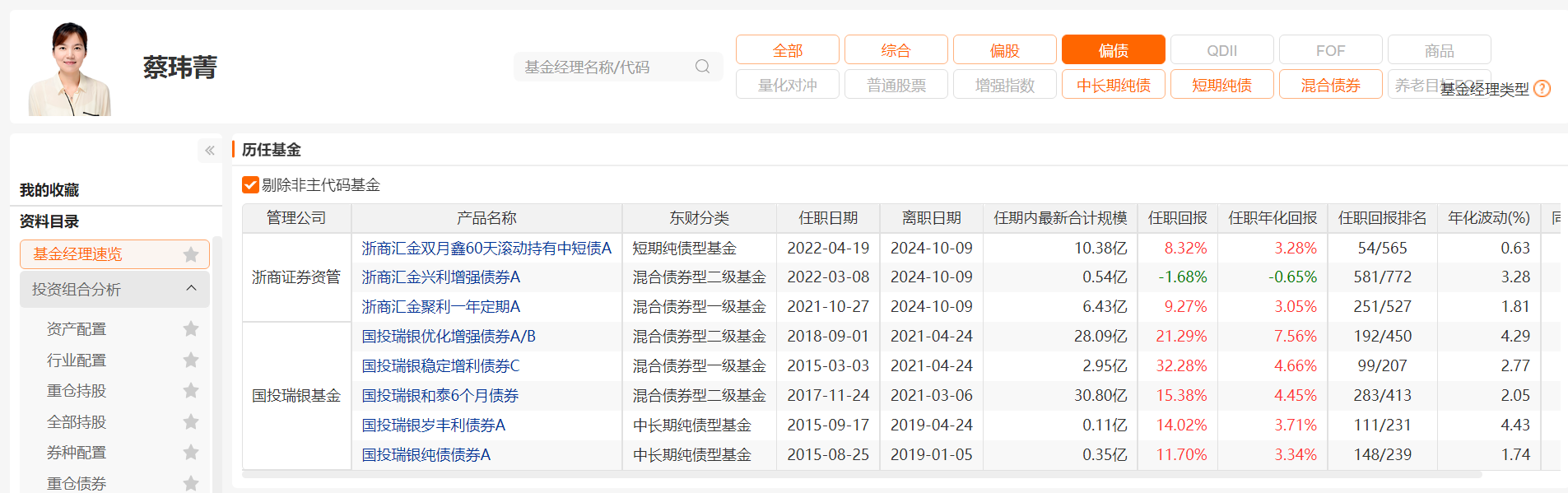Select the 商品 filter
The width and height of the screenshot is (1568, 493).
click(x=1440, y=49)
